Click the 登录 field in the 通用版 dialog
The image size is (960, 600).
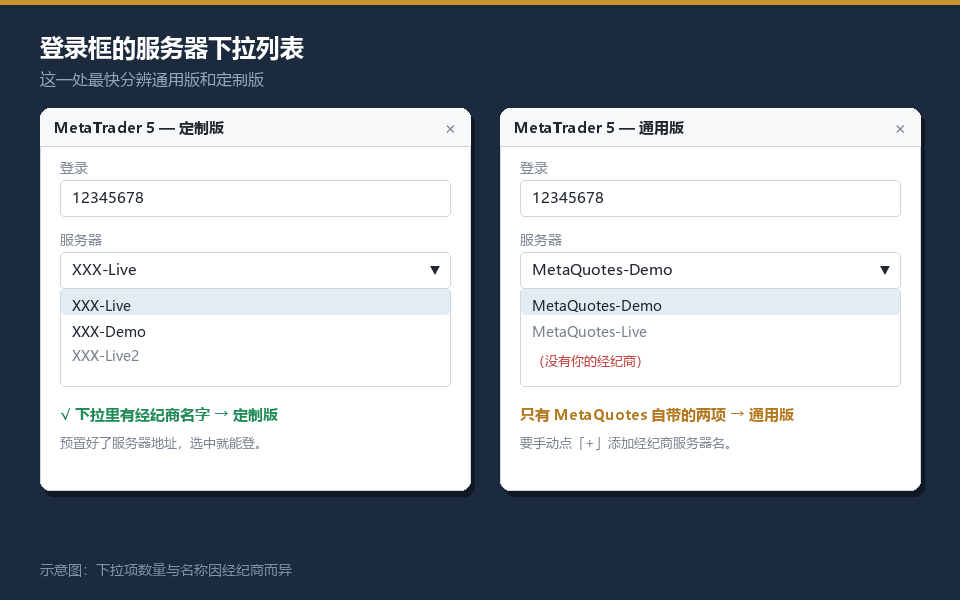[x=710, y=198]
